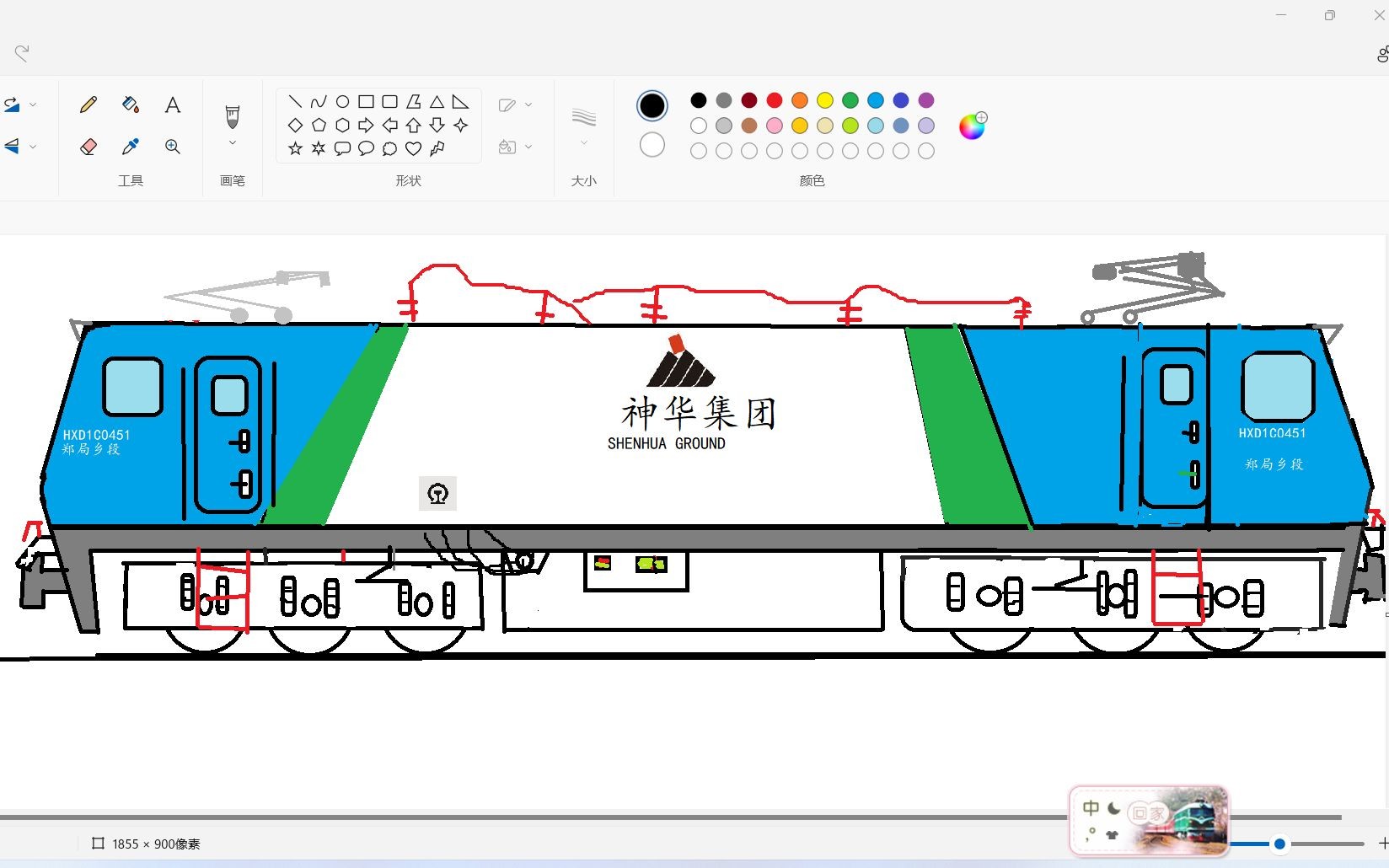Select the Heart shape
The width and height of the screenshot is (1389, 868).
click(413, 148)
